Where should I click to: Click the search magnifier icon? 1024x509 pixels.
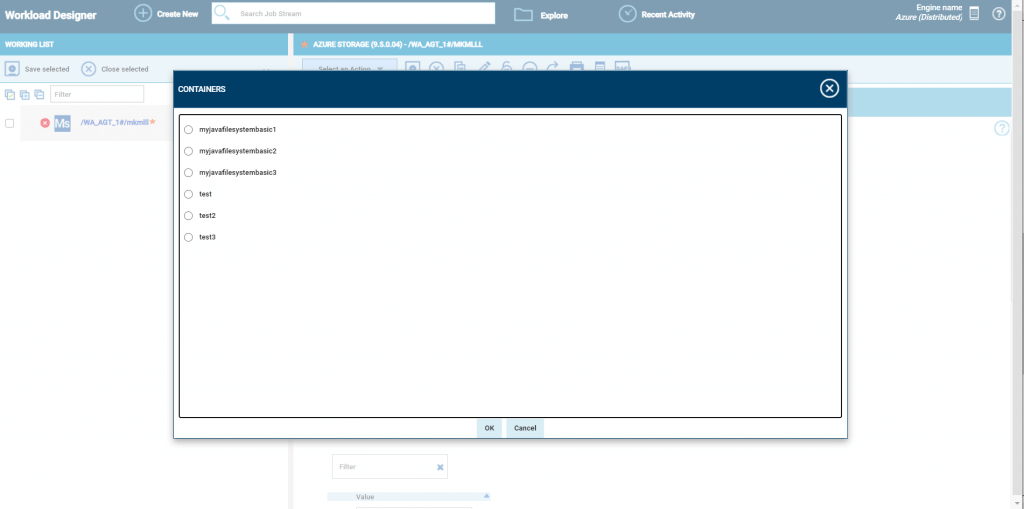click(x=222, y=13)
